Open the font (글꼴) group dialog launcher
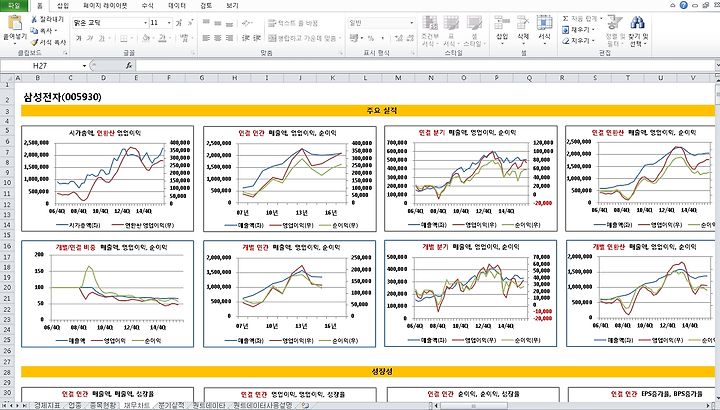The width and height of the screenshot is (720, 410). (x=193, y=53)
